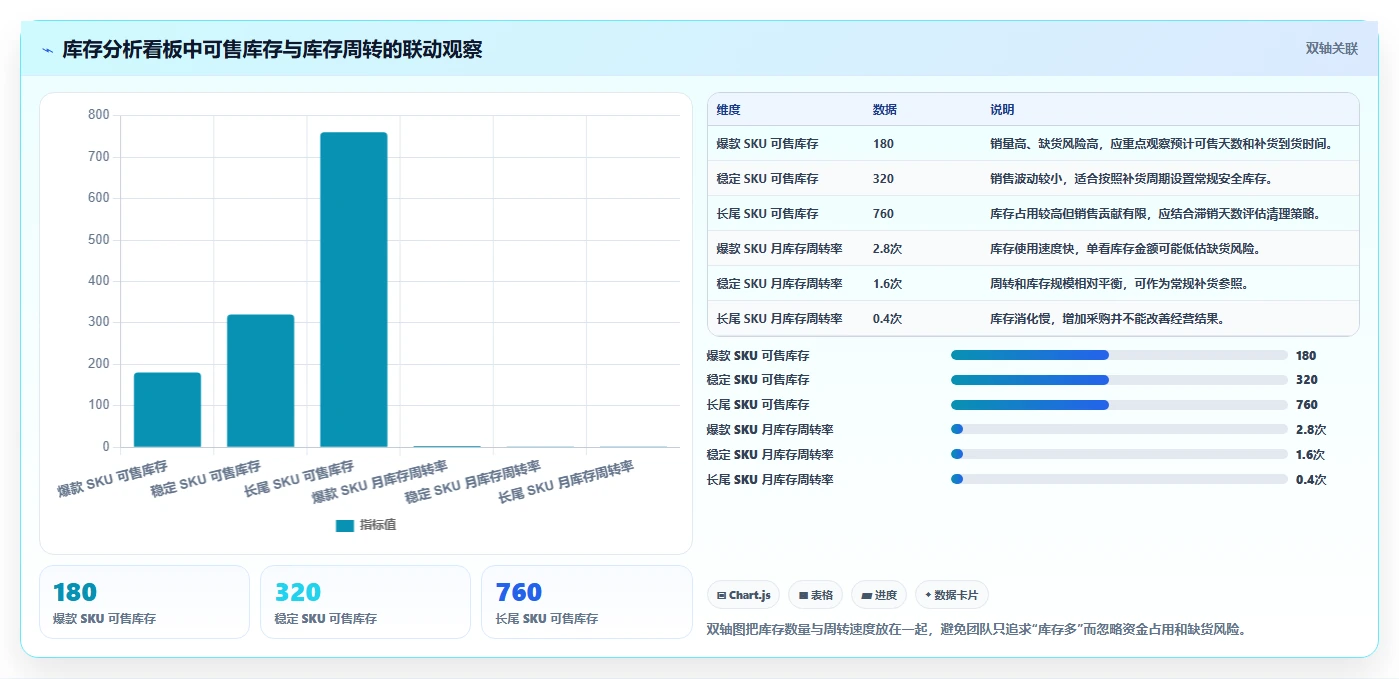Click the description starting 销量高、缺货风险高
The width and height of the screenshot is (1399, 679).
point(1161,144)
